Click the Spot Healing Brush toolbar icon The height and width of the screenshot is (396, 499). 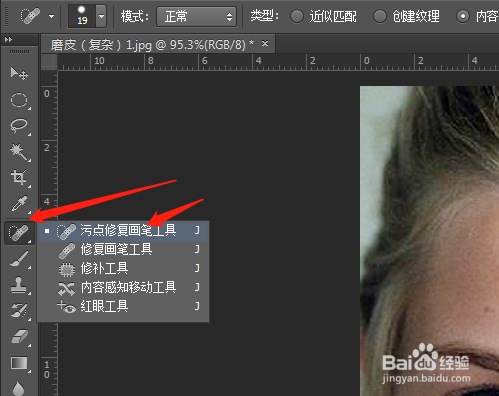(x=19, y=232)
